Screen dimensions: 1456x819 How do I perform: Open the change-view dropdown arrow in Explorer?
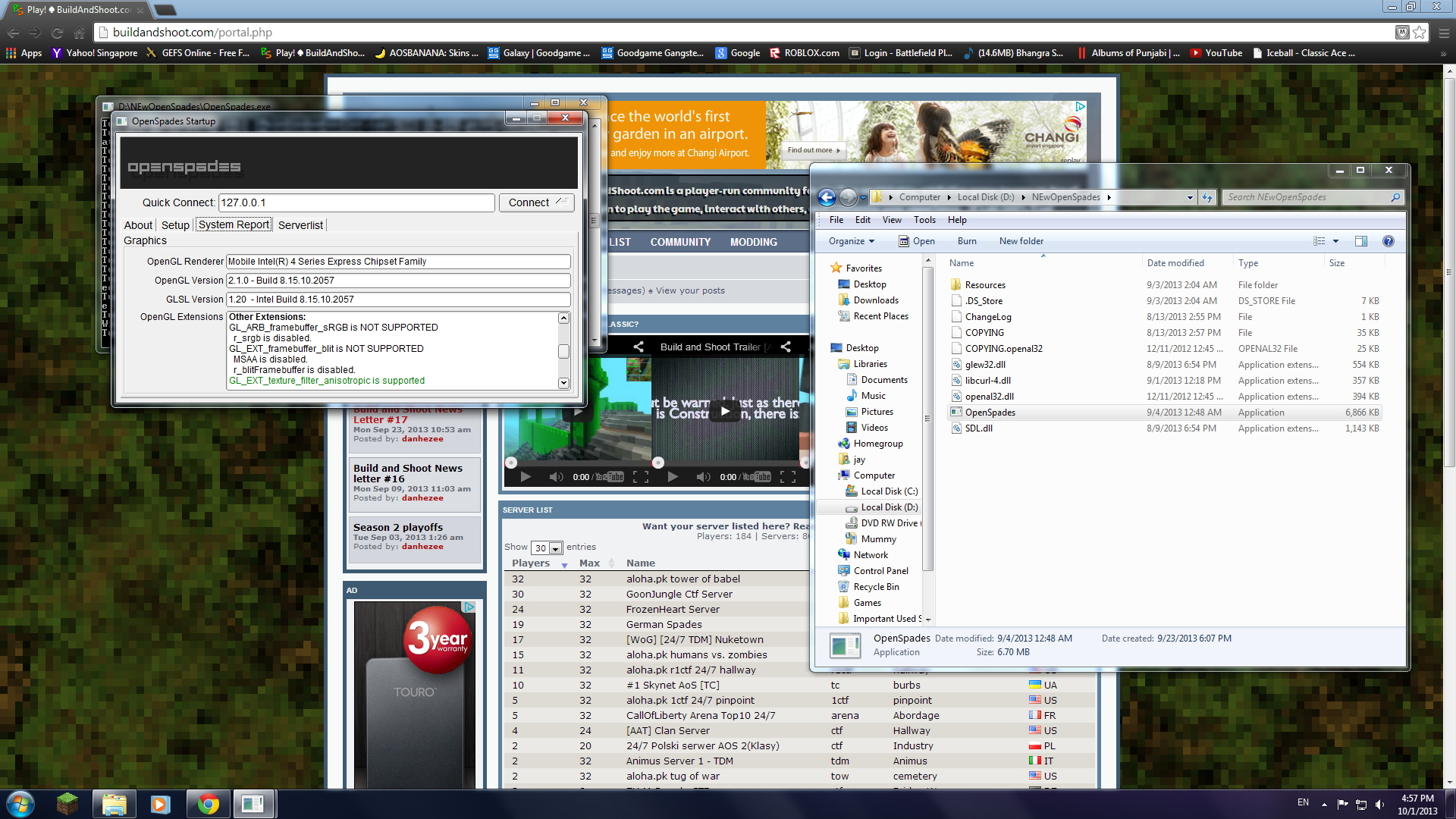tap(1335, 241)
